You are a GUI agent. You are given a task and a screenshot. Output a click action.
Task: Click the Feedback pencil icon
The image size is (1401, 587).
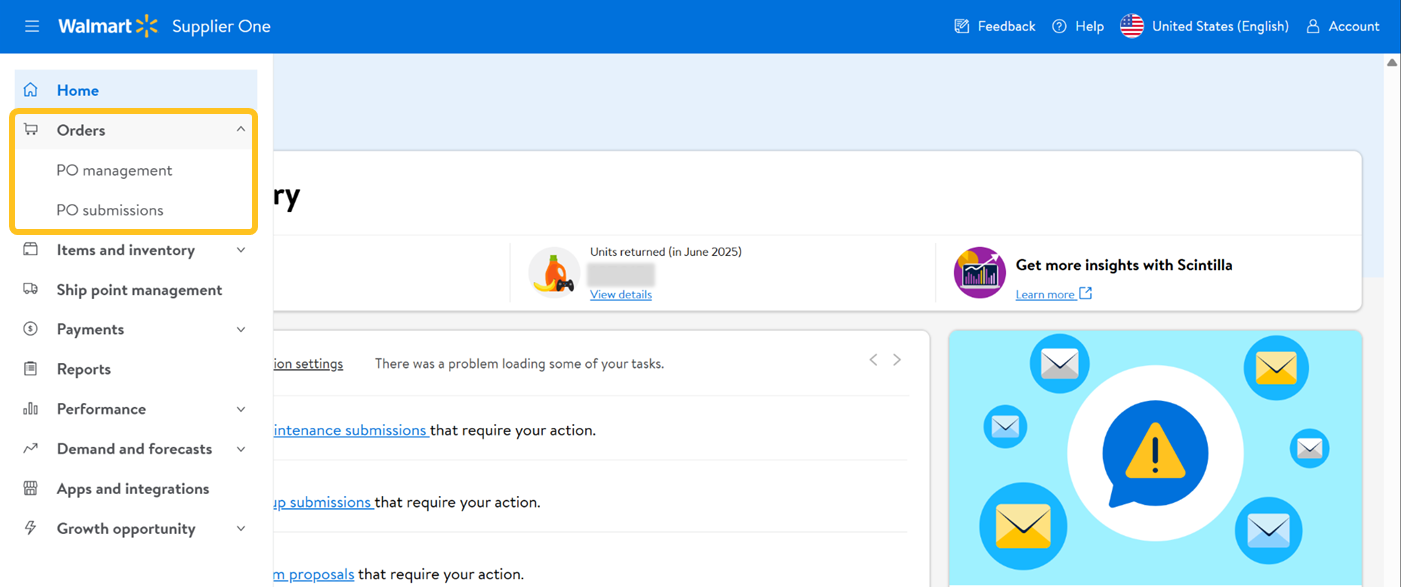(x=962, y=26)
